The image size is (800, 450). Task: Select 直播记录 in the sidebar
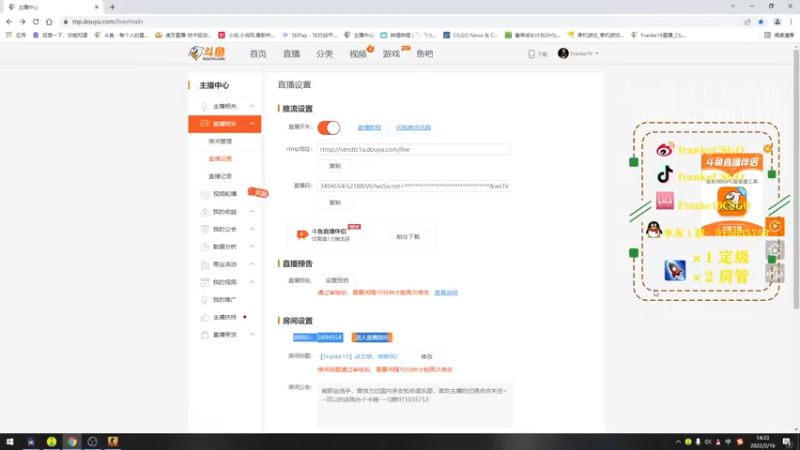click(x=220, y=176)
